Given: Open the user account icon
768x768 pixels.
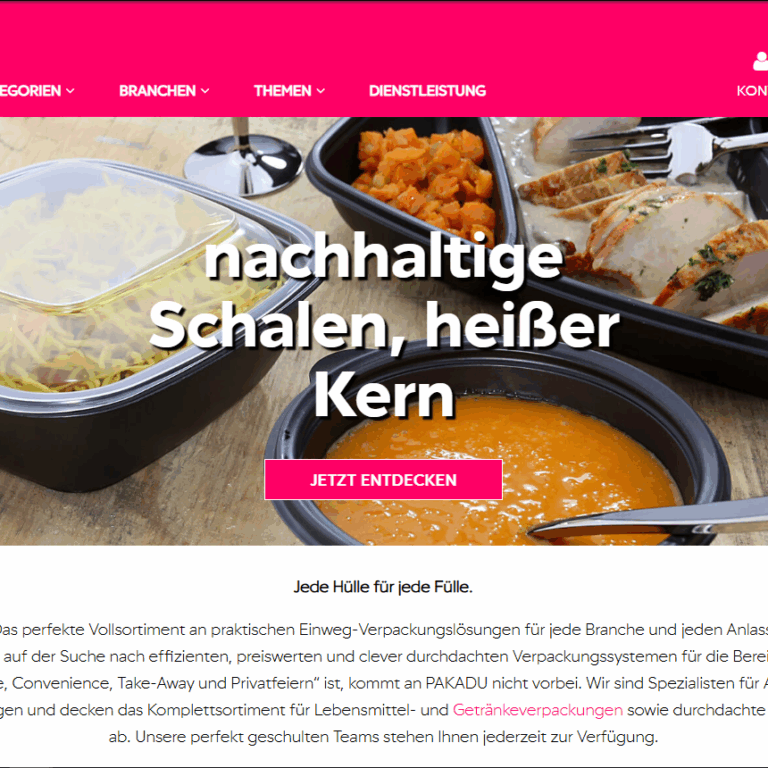Looking at the screenshot, I should [x=761, y=62].
